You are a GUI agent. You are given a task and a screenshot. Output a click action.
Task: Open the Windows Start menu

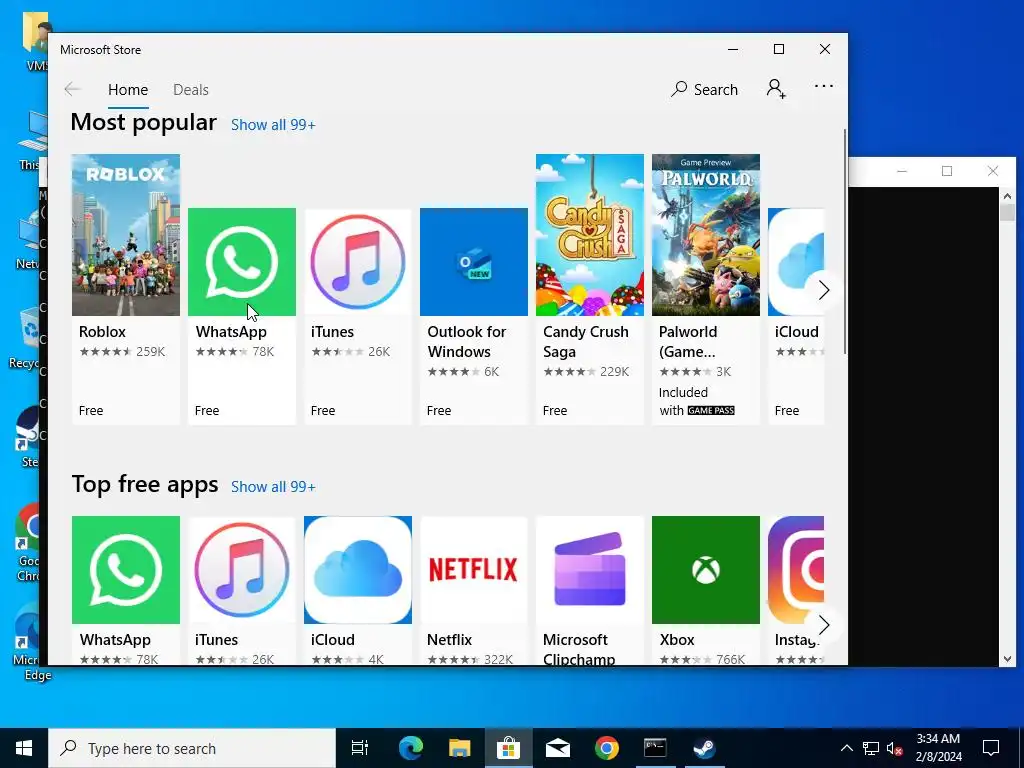[x=24, y=748]
